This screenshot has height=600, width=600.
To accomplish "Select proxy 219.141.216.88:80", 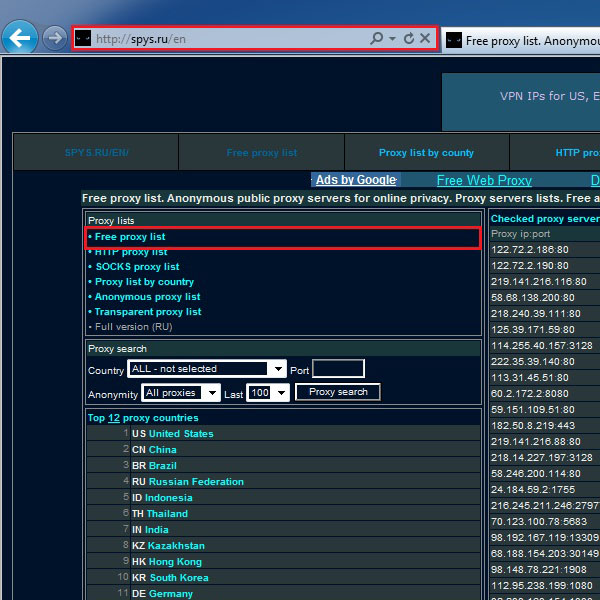I will (536, 442).
